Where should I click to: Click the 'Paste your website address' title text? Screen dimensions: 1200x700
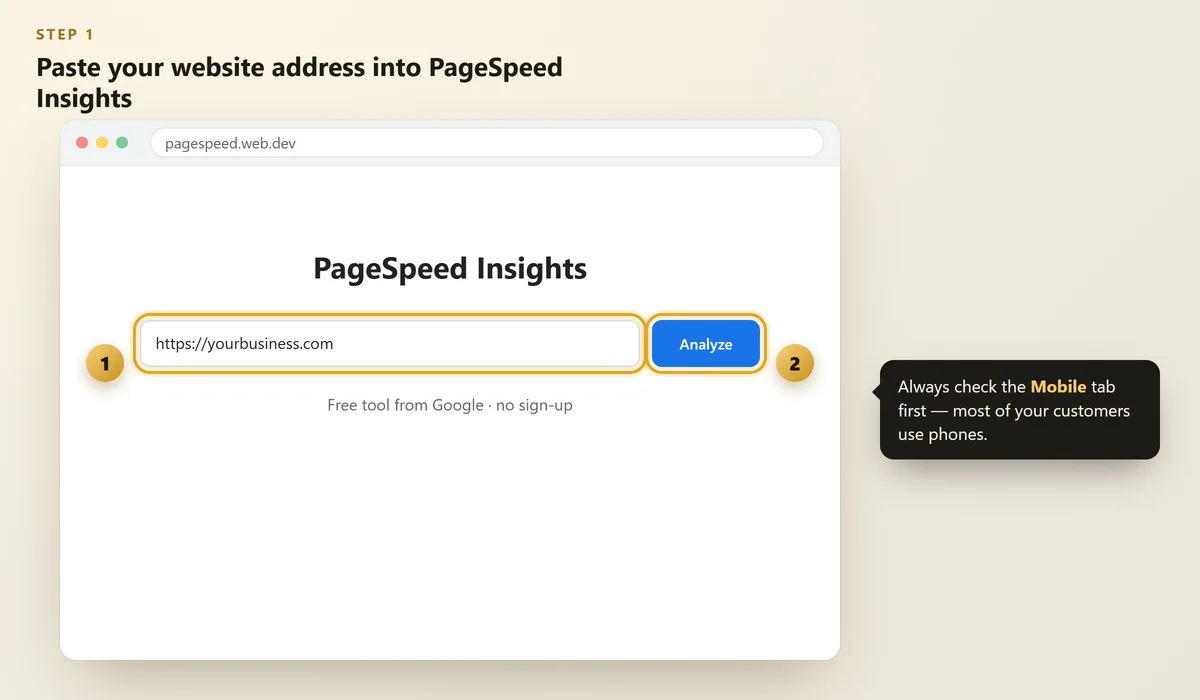pos(300,83)
